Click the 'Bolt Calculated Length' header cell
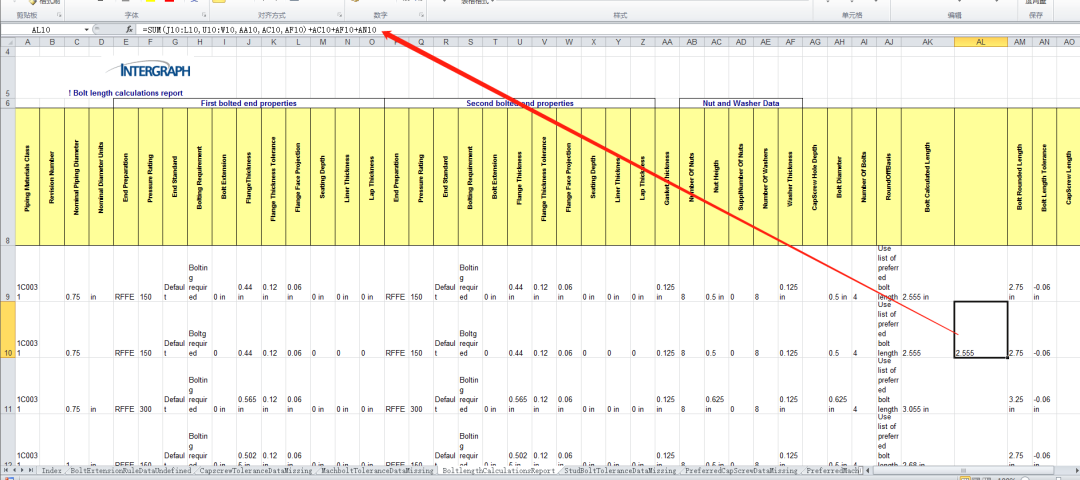 928,176
